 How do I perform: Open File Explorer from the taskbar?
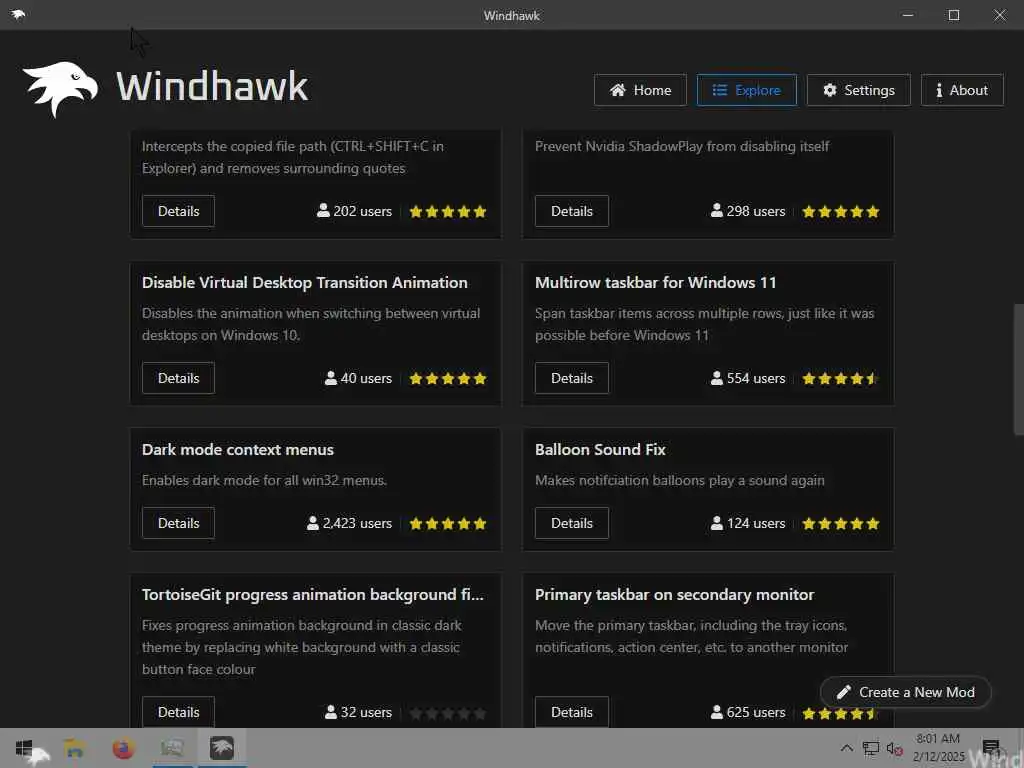click(74, 748)
